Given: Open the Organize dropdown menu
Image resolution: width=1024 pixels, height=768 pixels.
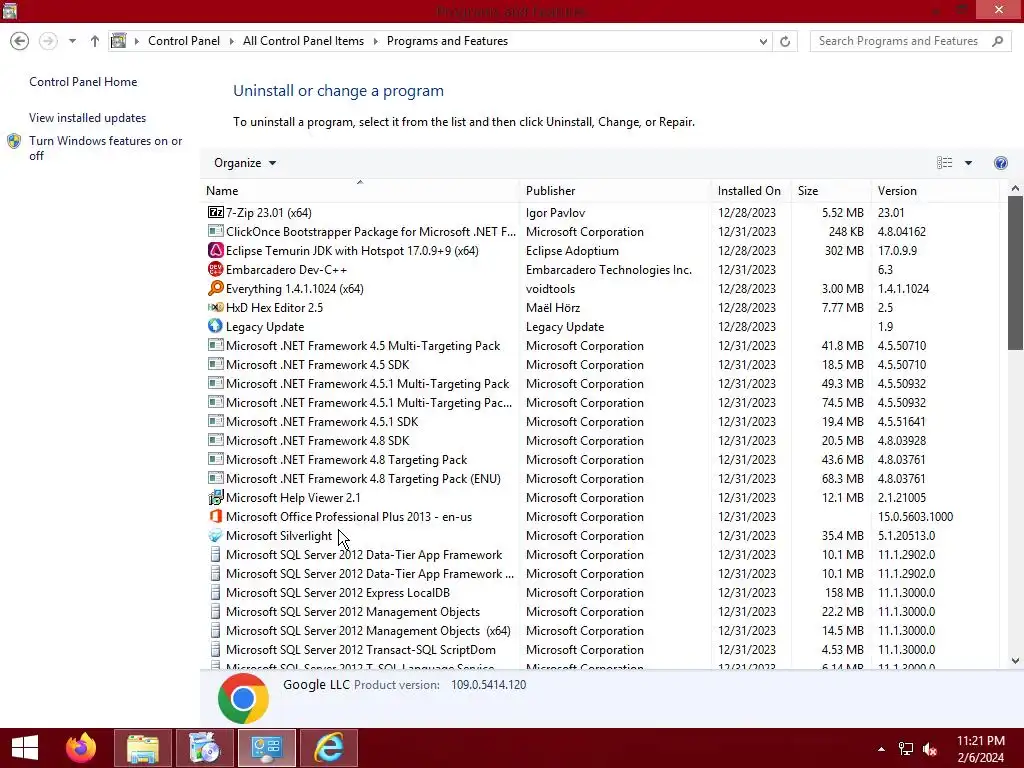Looking at the screenshot, I should tap(245, 163).
